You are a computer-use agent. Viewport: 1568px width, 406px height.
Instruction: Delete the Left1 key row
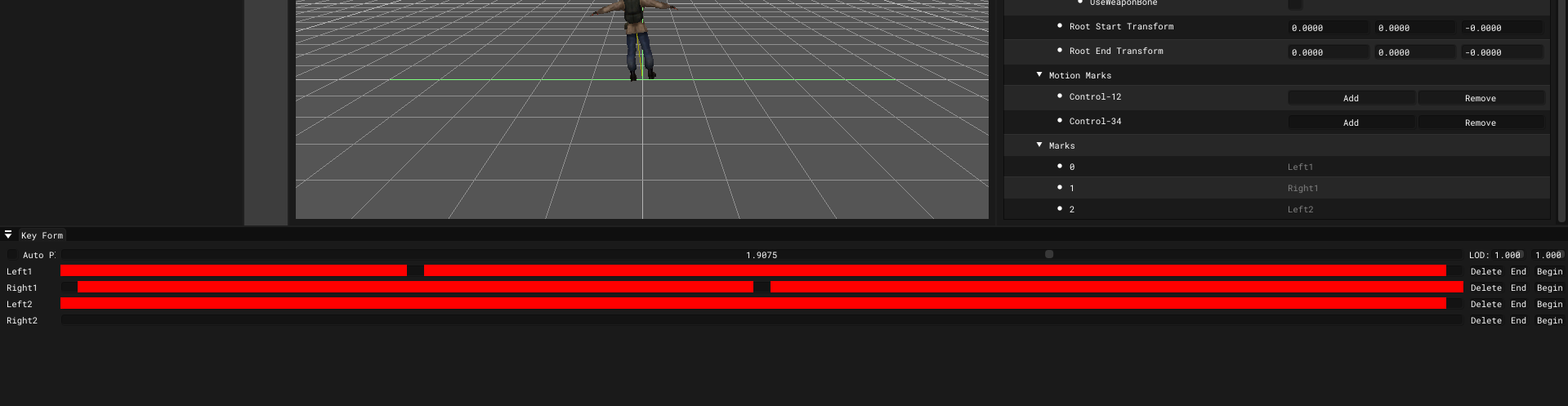pos(1485,271)
